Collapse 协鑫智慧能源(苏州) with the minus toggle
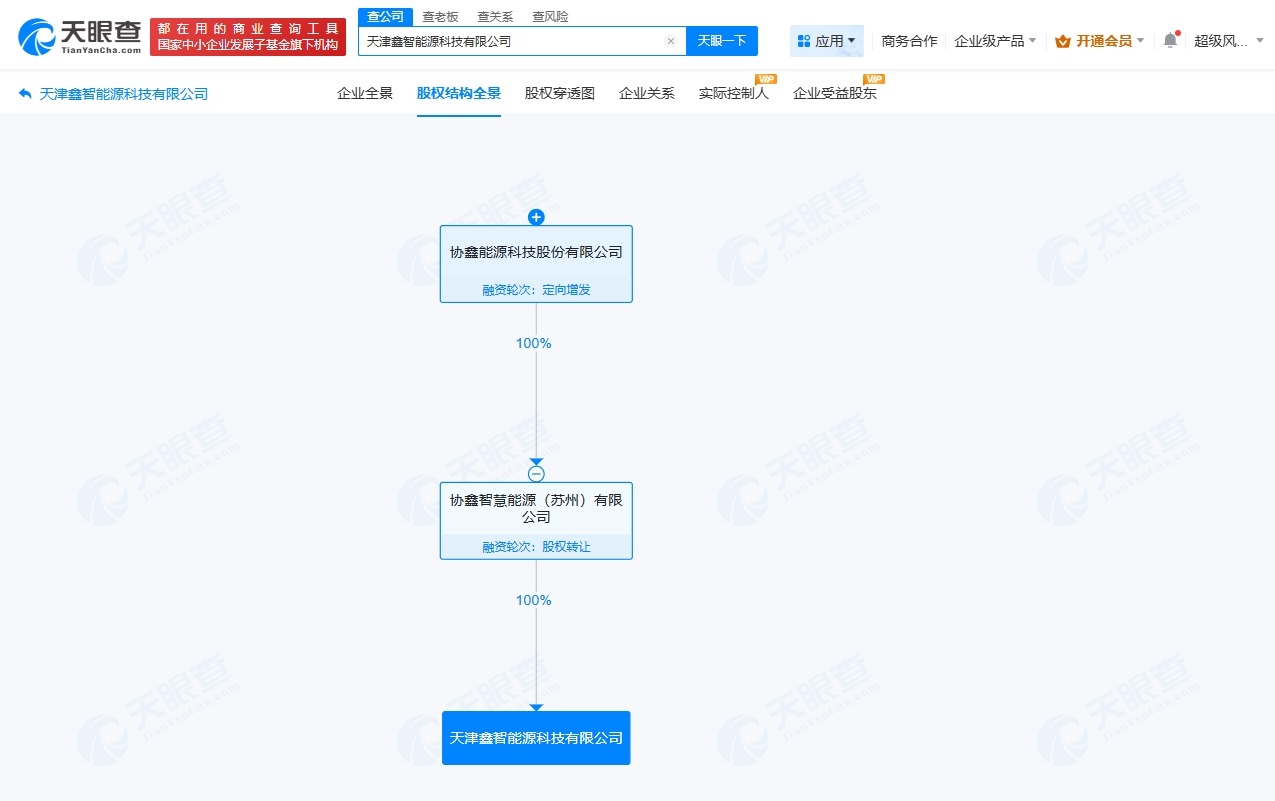 coord(536,472)
